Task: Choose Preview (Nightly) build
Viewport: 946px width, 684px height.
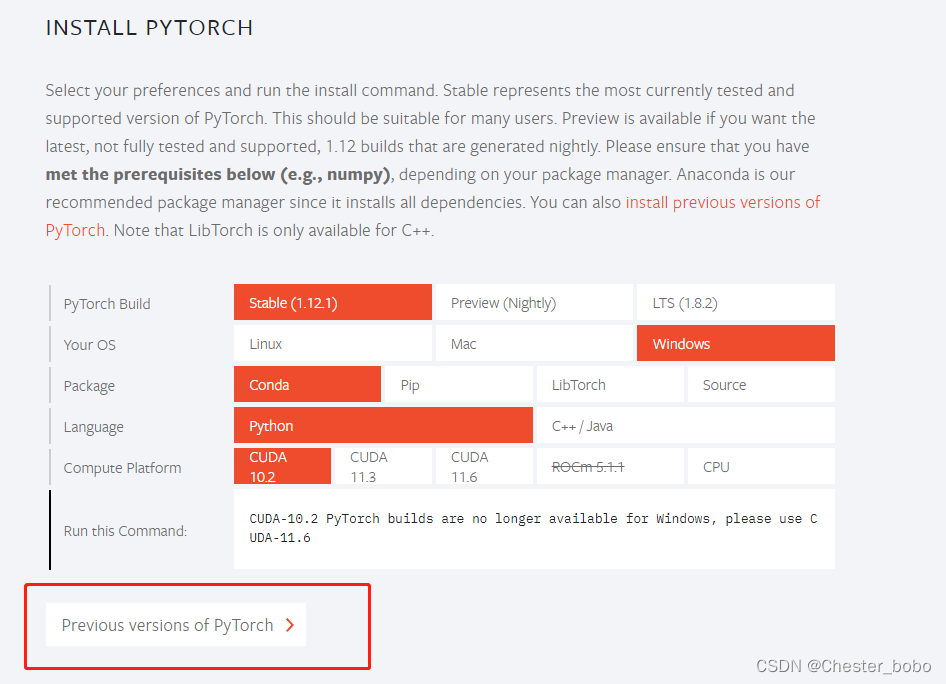Action: pyautogui.click(x=534, y=303)
